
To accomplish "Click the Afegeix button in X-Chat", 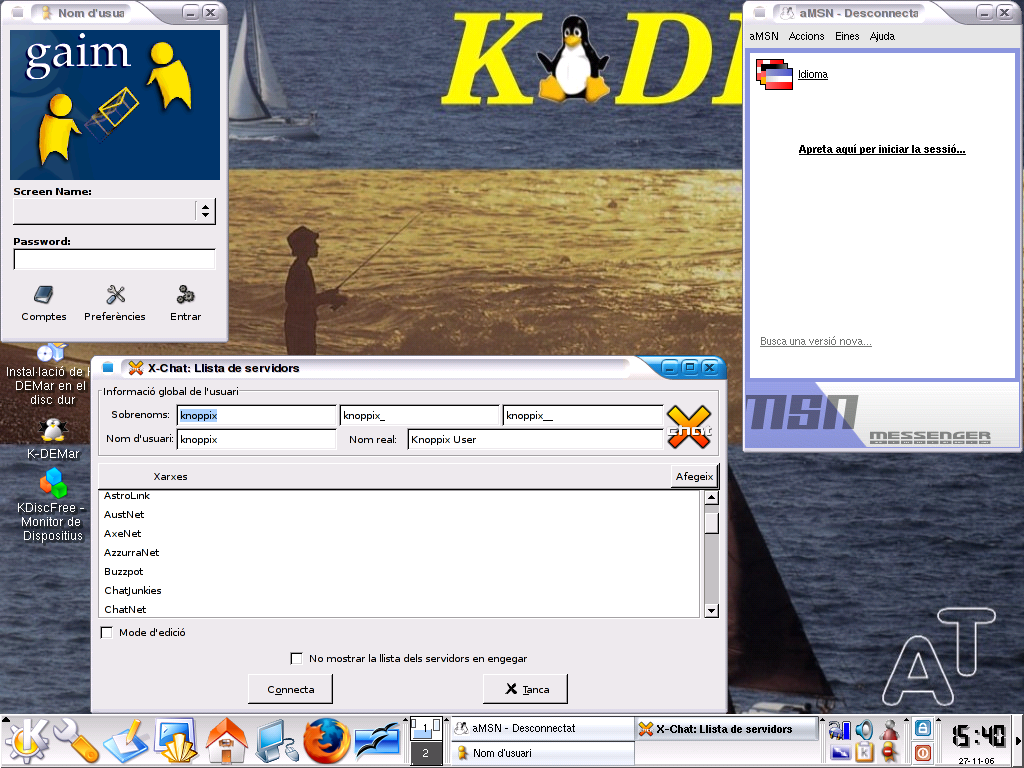I will [694, 477].
